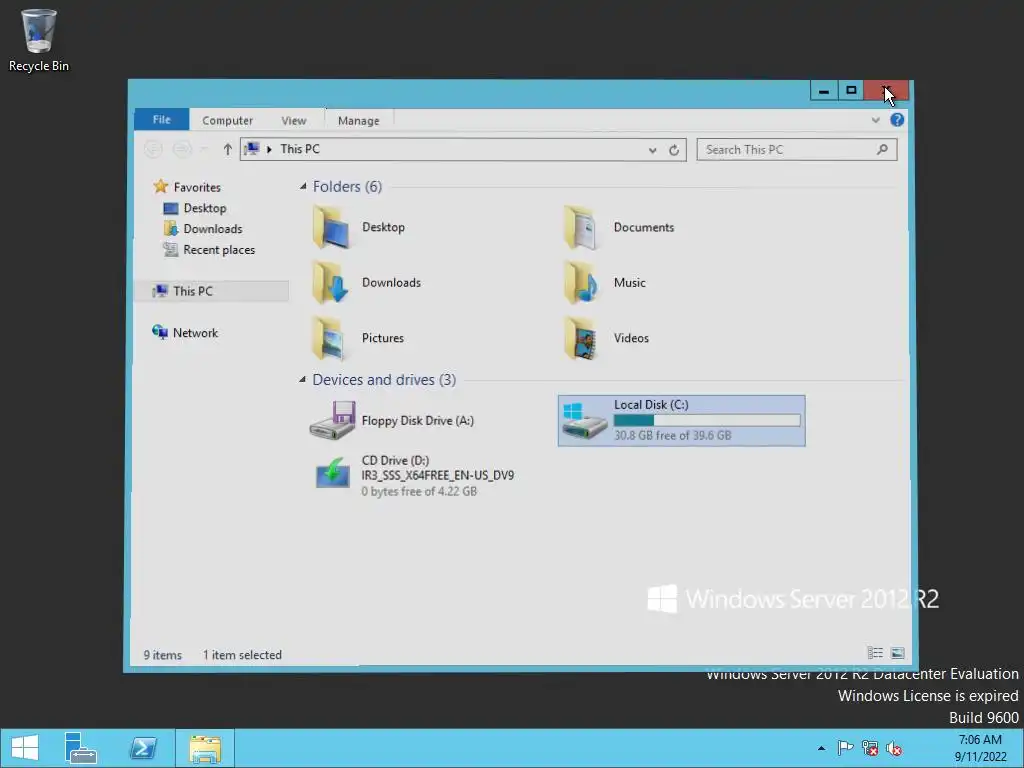This screenshot has height=768, width=1024.
Task: Open the Desktop folder icon in Folders
Action: (331, 227)
